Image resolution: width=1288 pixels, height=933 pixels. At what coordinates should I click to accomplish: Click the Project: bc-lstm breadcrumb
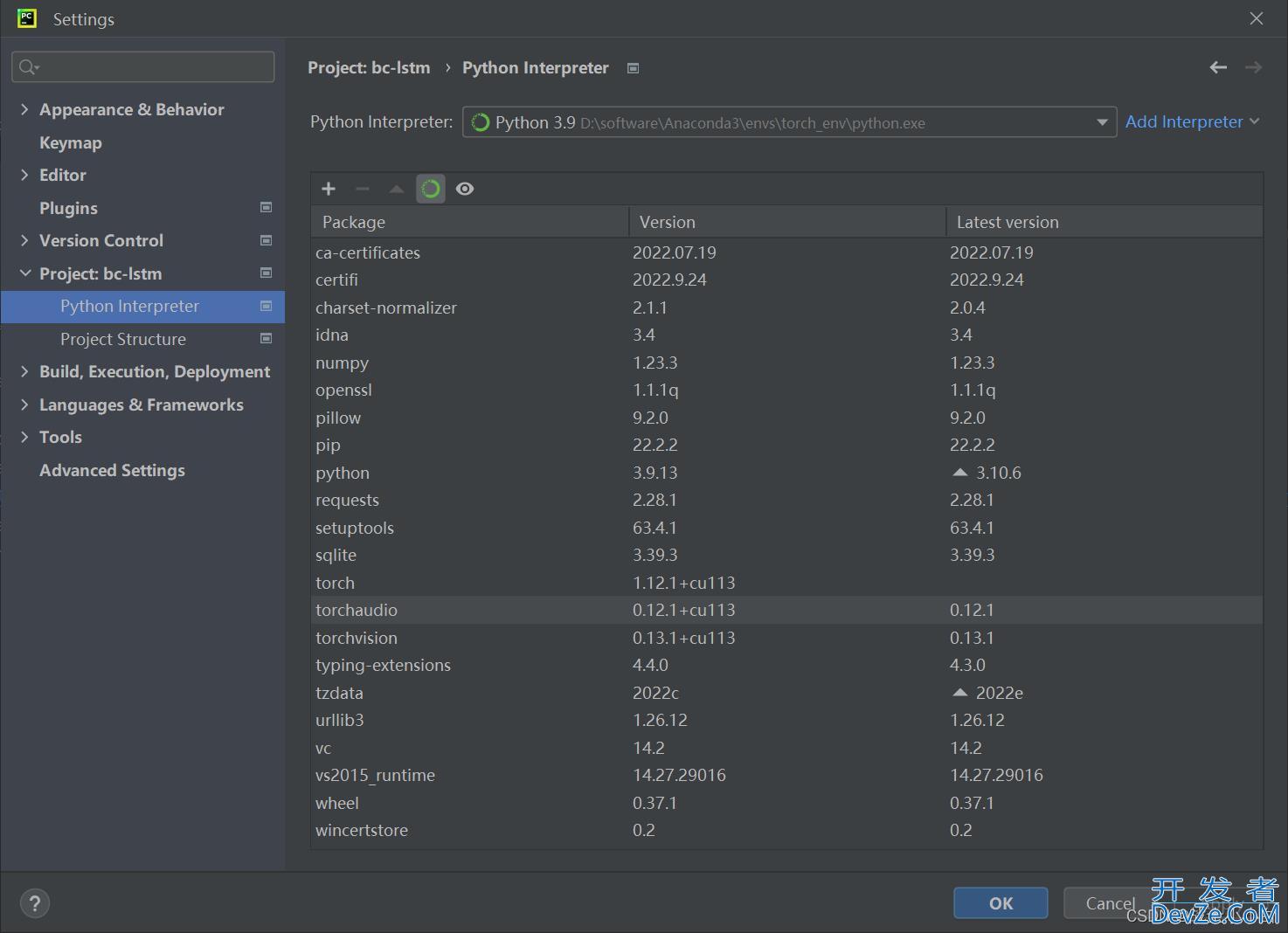point(369,68)
